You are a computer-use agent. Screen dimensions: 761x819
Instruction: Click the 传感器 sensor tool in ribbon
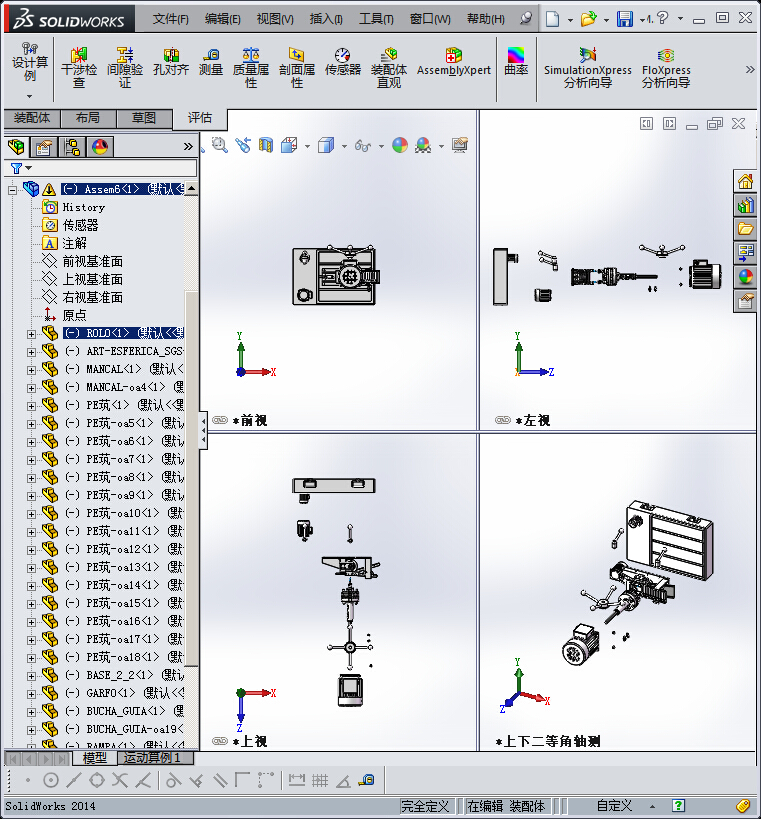coord(343,62)
